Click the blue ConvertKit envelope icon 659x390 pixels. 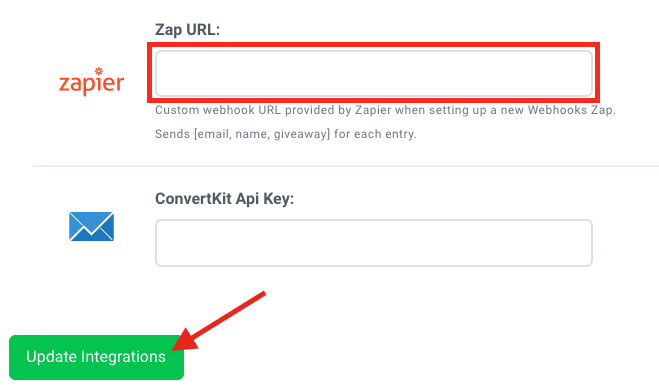pyautogui.click(x=91, y=227)
